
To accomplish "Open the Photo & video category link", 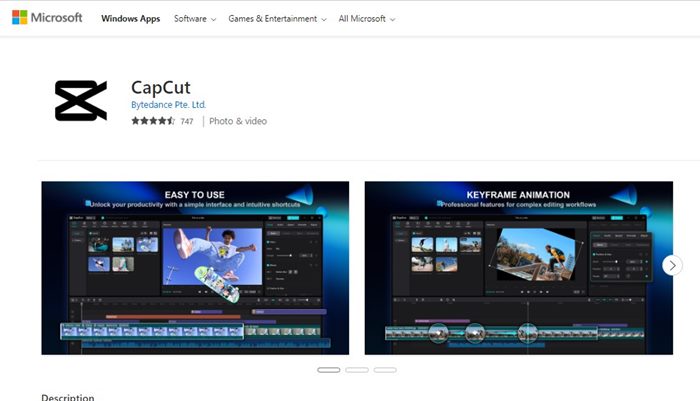I will [x=239, y=121].
